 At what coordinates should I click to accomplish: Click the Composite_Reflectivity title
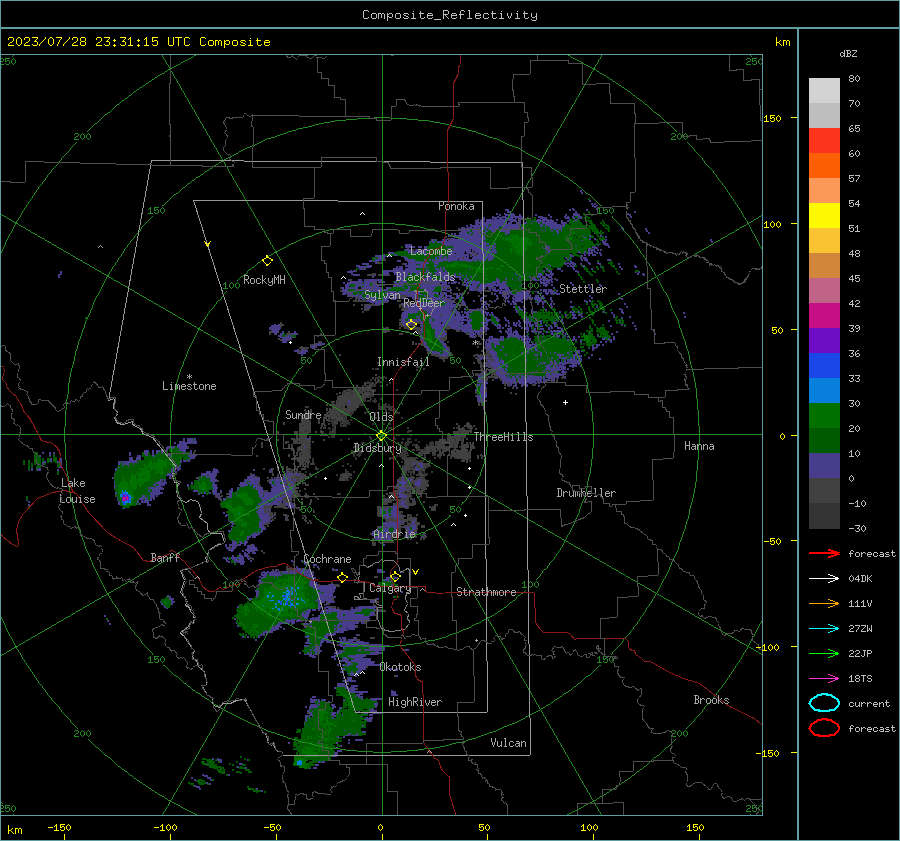click(450, 15)
